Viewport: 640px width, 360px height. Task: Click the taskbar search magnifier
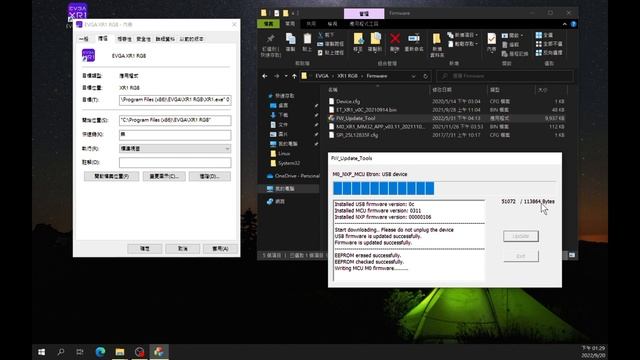coord(61,351)
